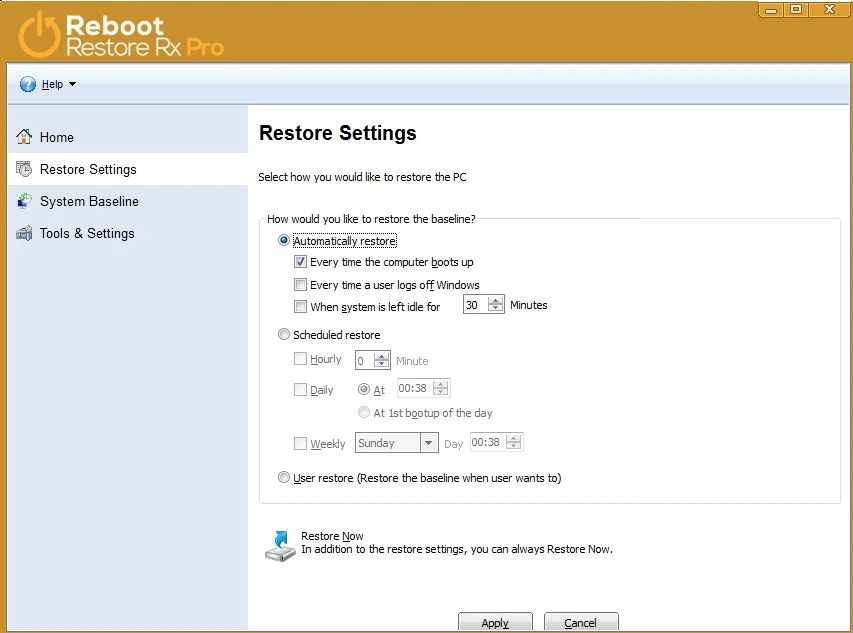Click the blue Help question mark icon

click(28, 84)
